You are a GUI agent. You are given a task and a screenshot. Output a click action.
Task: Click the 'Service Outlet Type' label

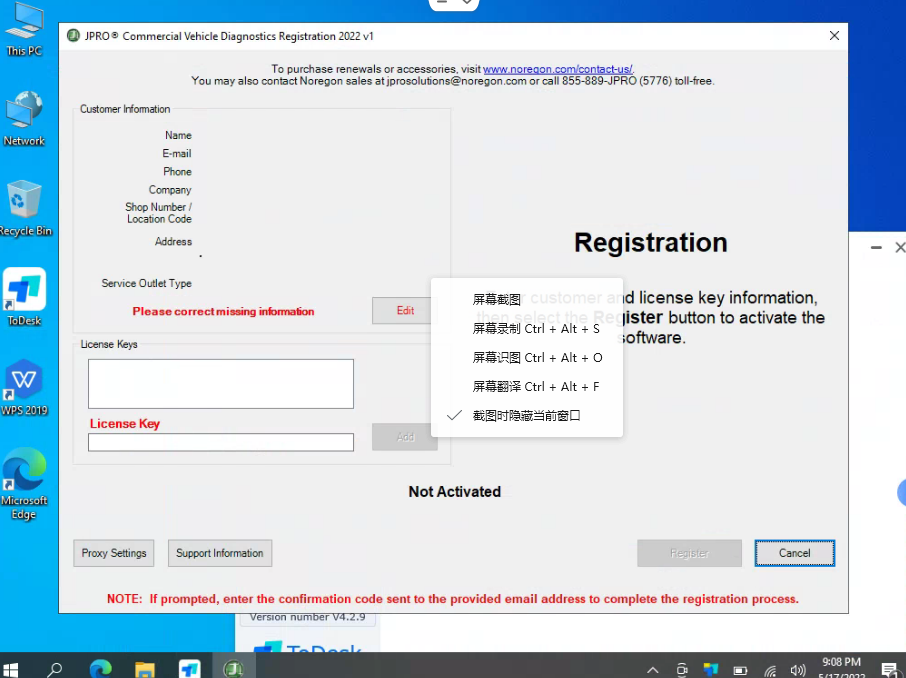pos(146,283)
